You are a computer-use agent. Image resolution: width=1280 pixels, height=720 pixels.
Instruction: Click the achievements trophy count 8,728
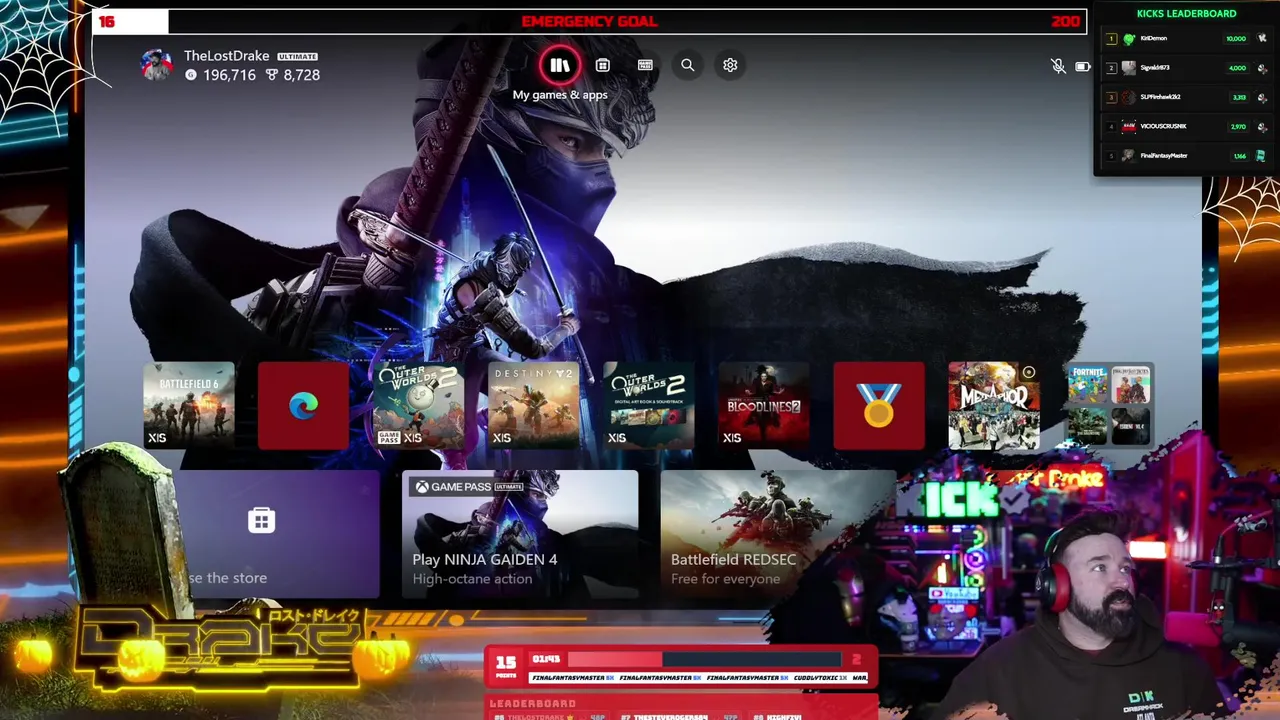coord(293,75)
